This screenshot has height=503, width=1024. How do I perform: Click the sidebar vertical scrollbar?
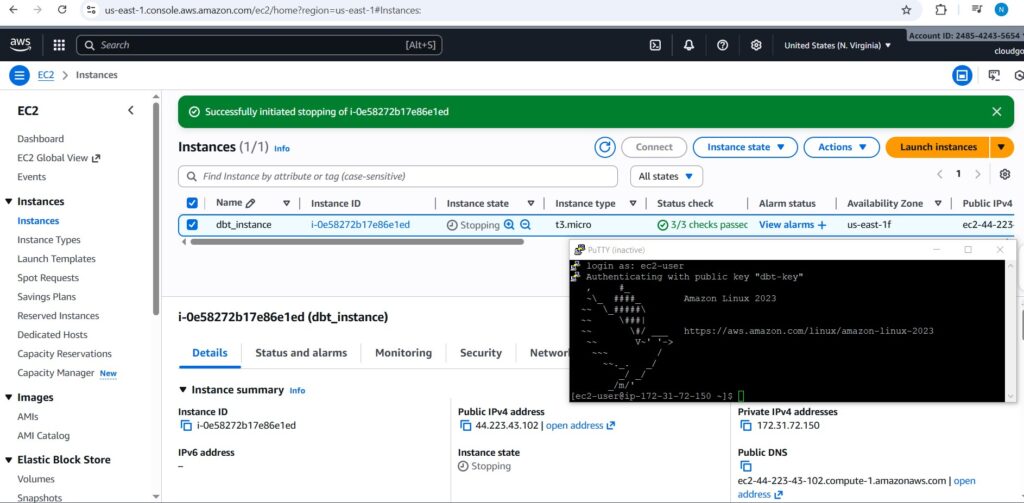pos(155,209)
